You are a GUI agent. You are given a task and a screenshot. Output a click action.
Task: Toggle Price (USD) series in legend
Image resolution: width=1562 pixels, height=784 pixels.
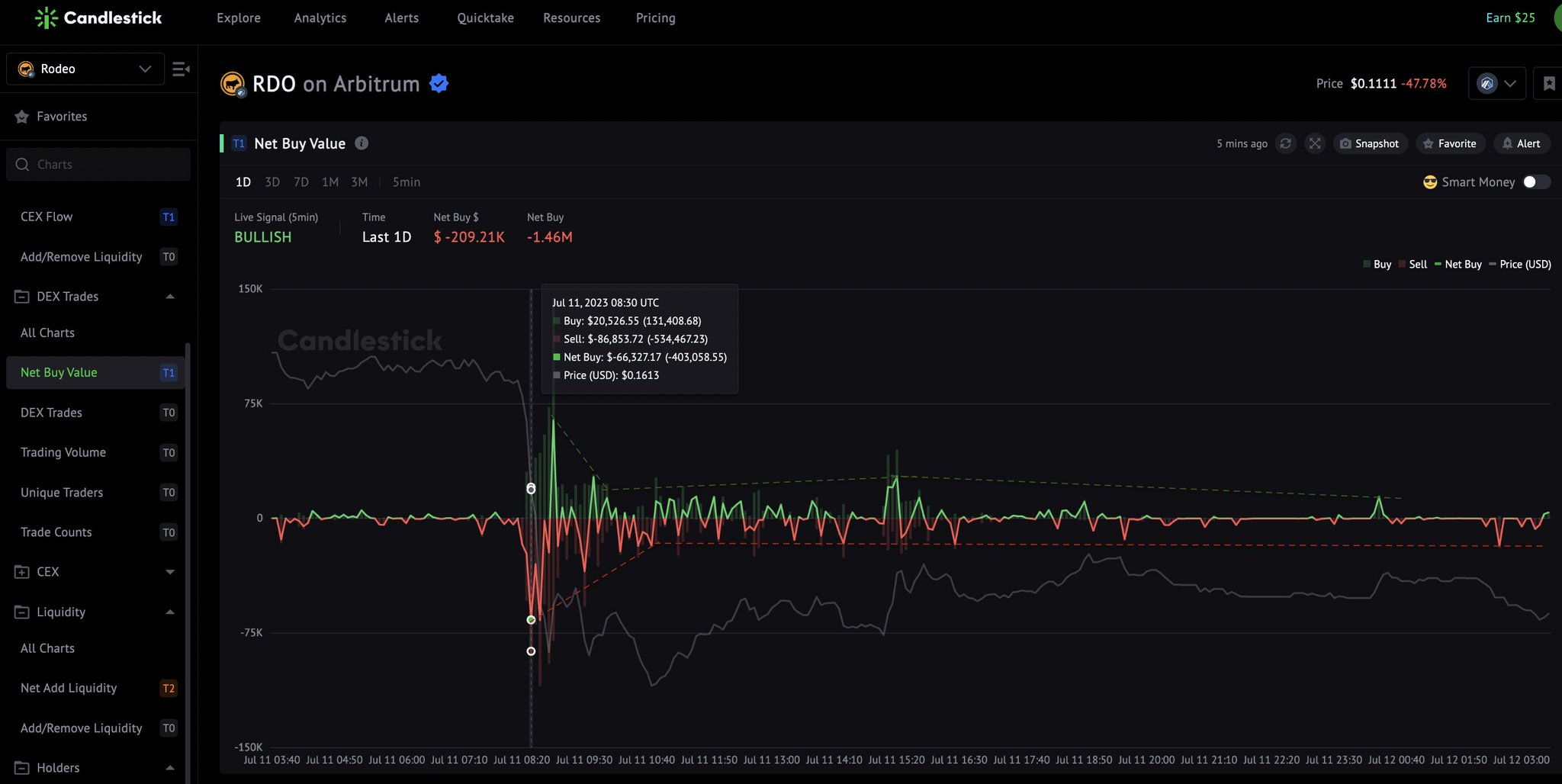1520,265
